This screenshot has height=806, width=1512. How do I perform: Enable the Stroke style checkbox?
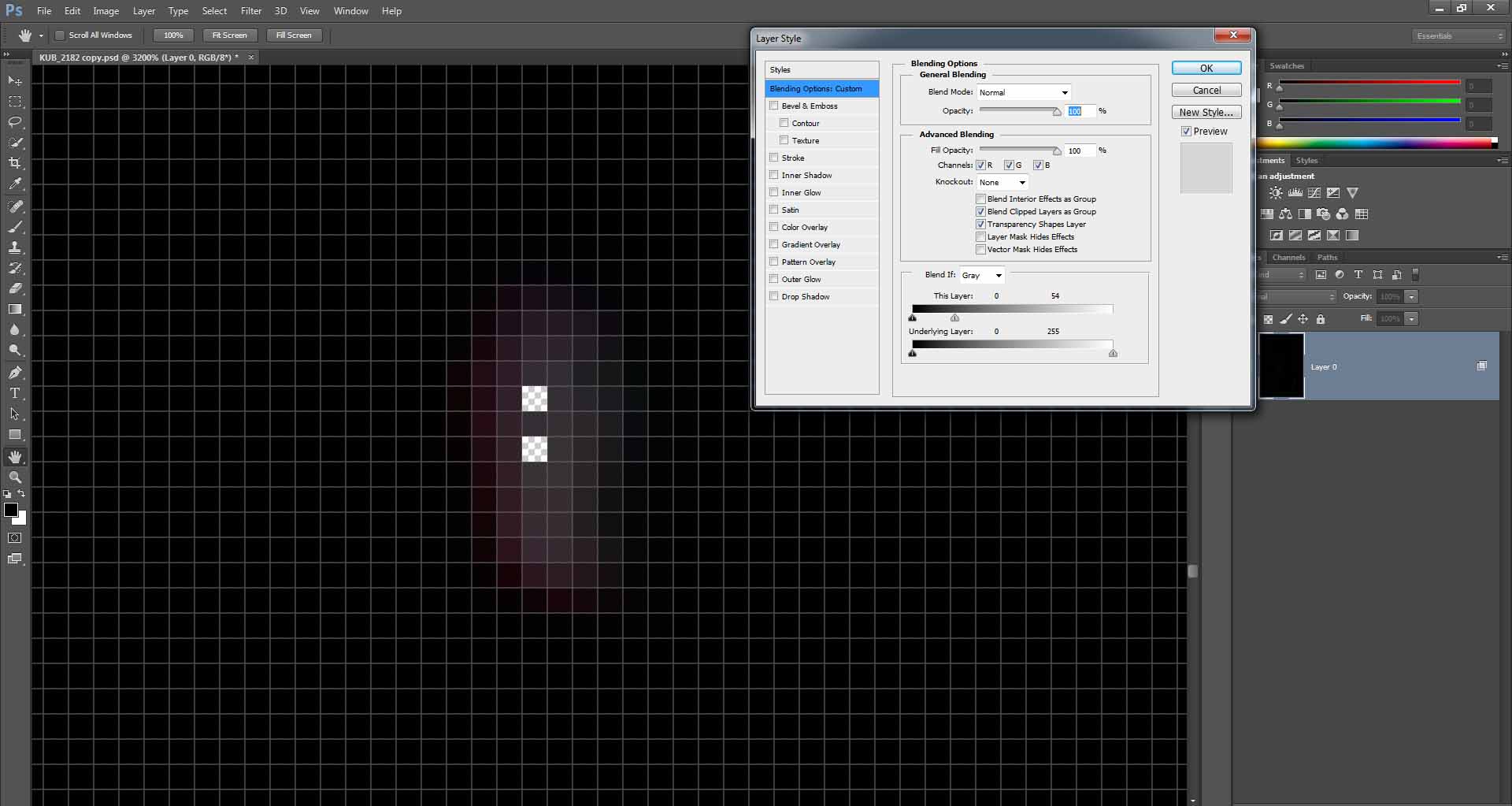point(774,158)
